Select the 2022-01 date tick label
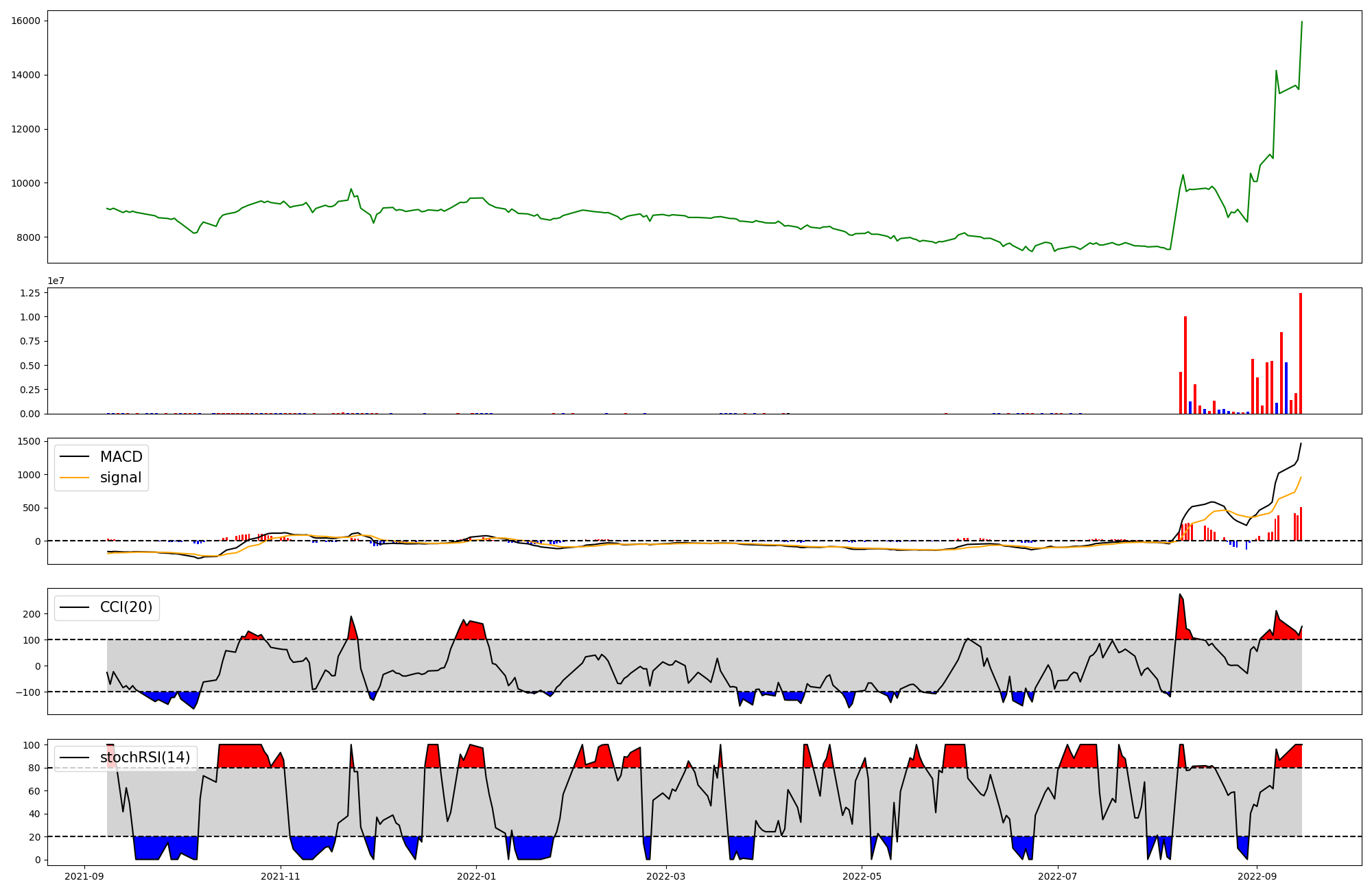This screenshot has width=1372, height=892. point(476,876)
